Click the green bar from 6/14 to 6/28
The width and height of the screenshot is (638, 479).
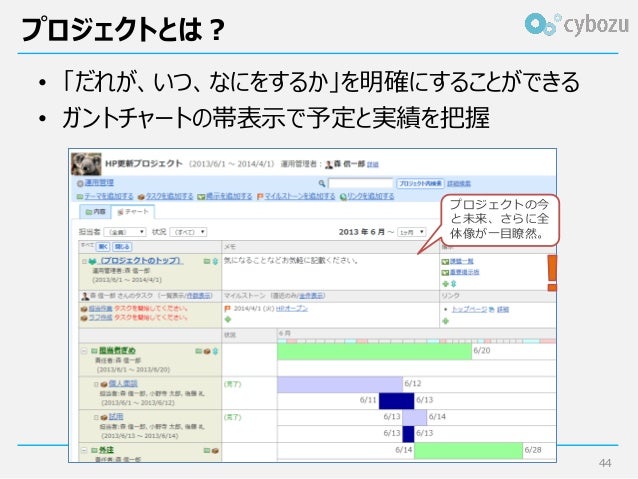coord(468,451)
